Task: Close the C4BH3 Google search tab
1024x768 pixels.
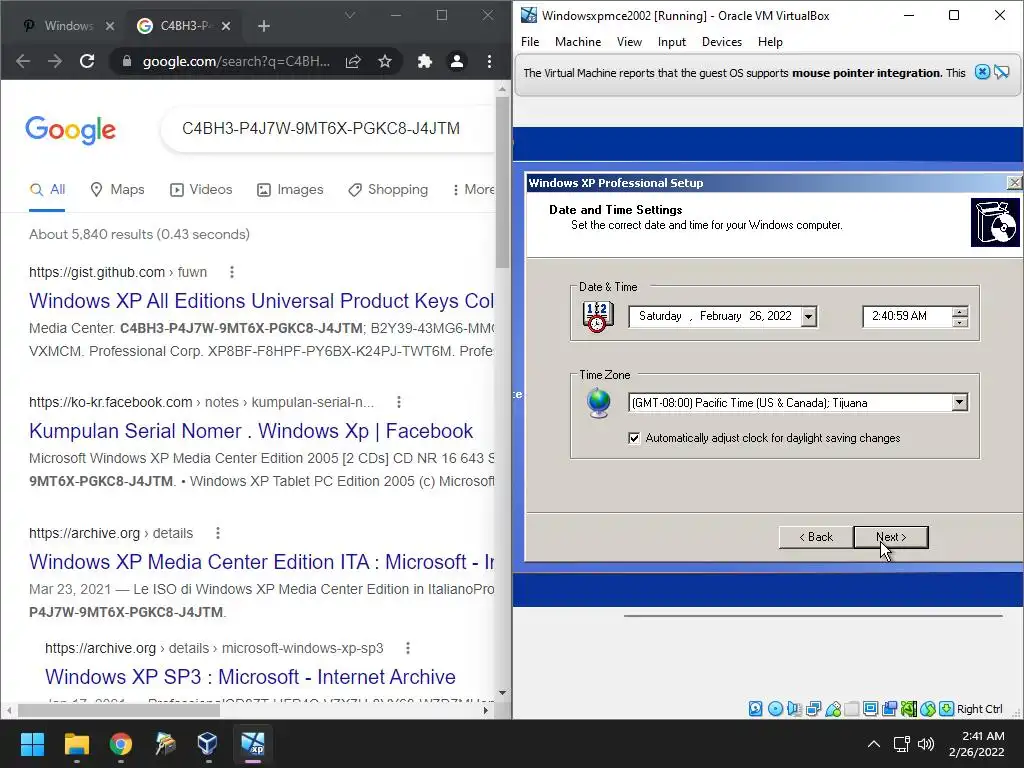Action: click(x=226, y=26)
